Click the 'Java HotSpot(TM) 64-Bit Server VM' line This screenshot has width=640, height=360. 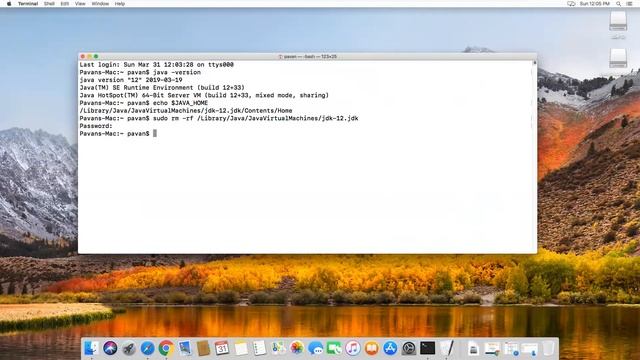204,96
